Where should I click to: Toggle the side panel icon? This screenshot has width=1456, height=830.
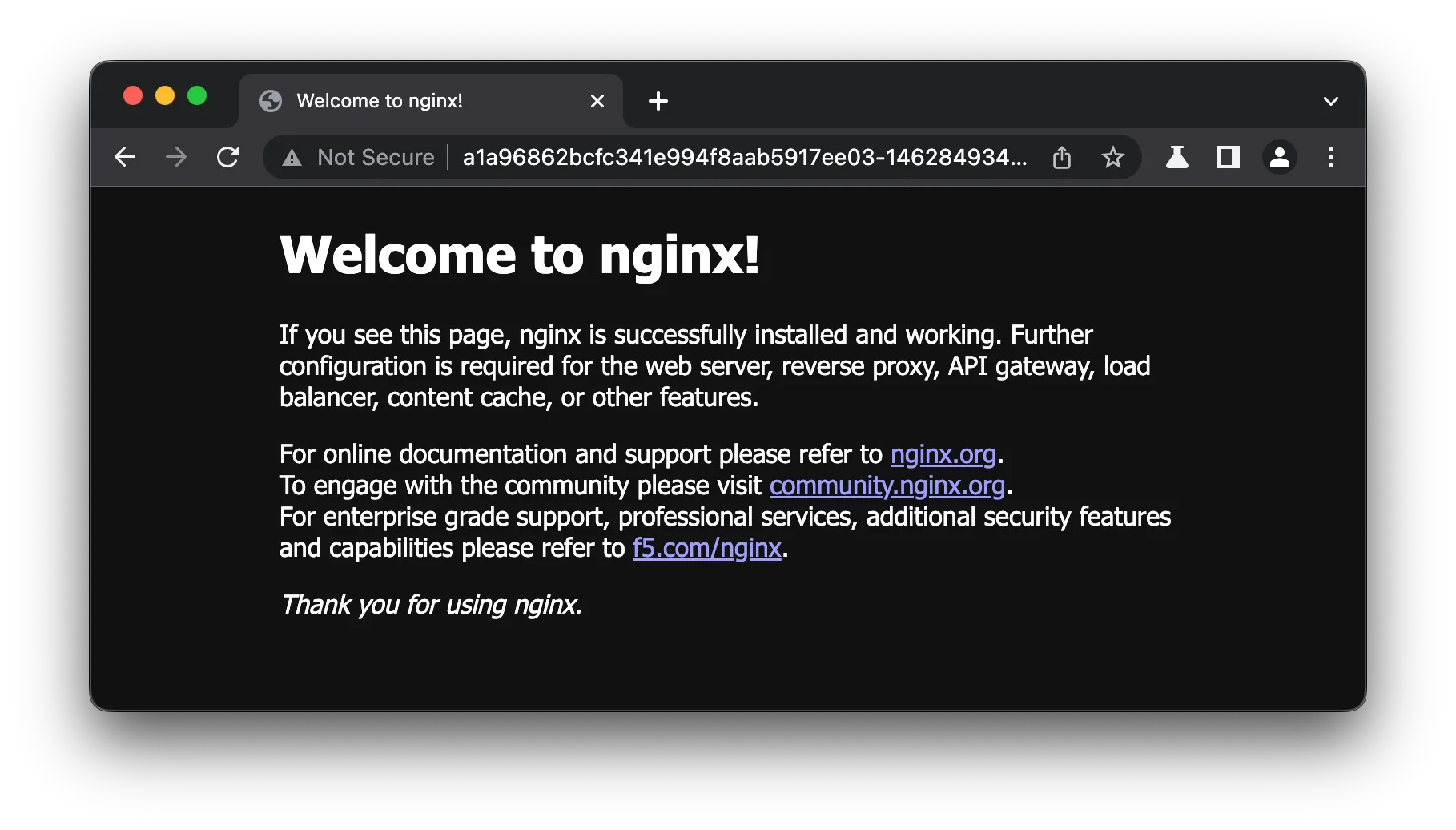[1229, 157]
